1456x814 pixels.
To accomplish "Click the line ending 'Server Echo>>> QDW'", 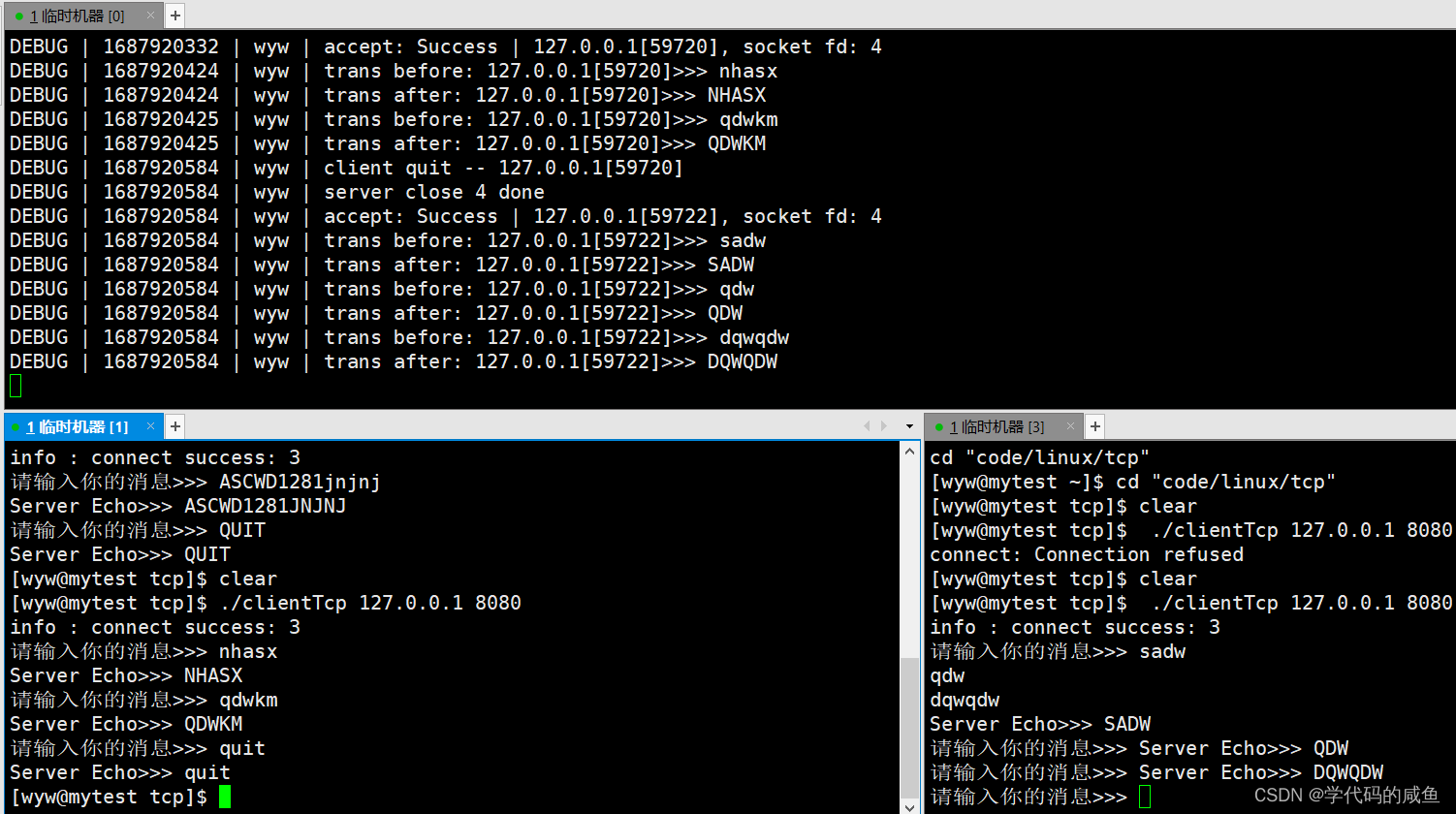I will 1139,748.
